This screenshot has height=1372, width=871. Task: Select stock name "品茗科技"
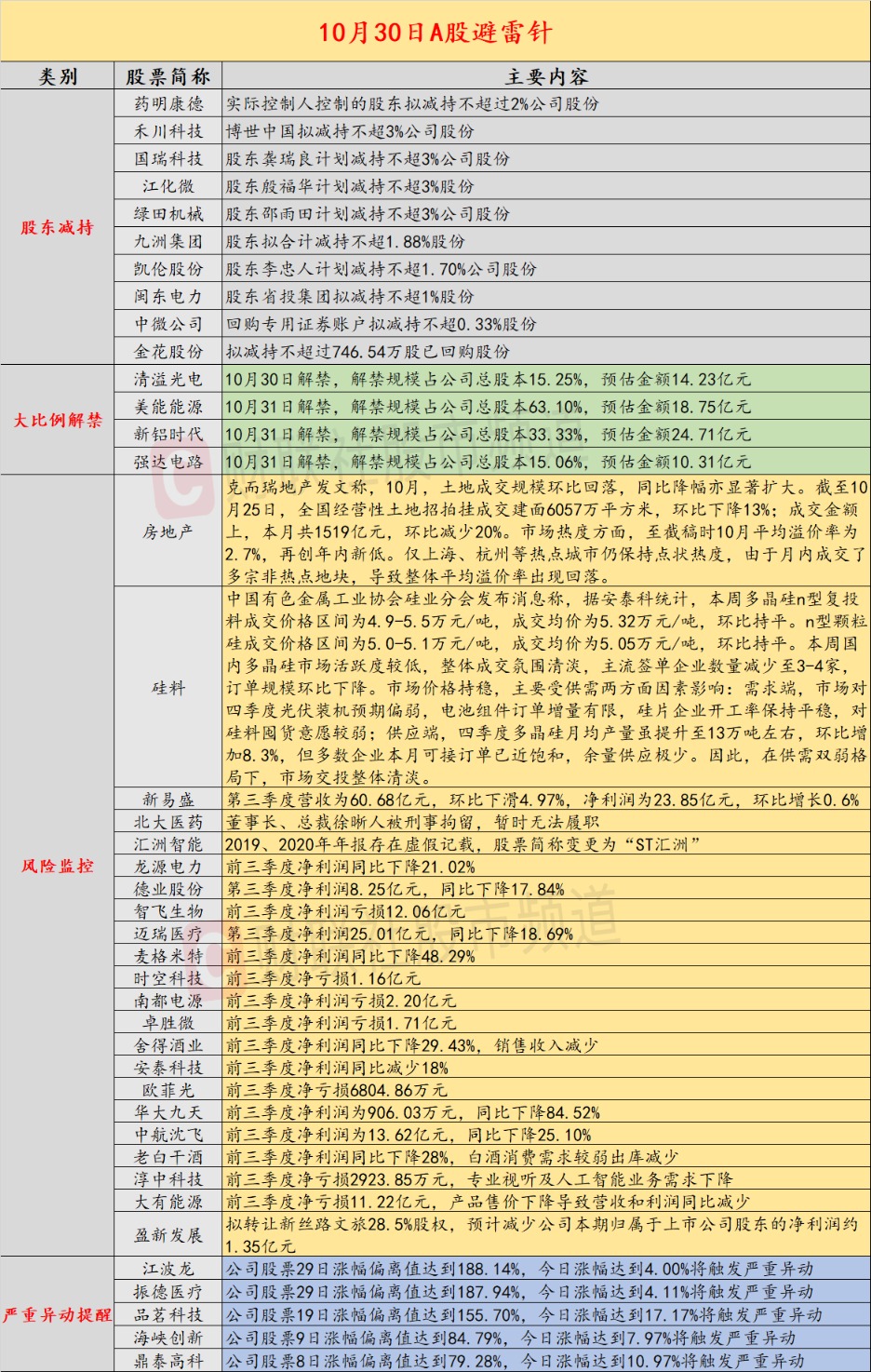point(168,1314)
